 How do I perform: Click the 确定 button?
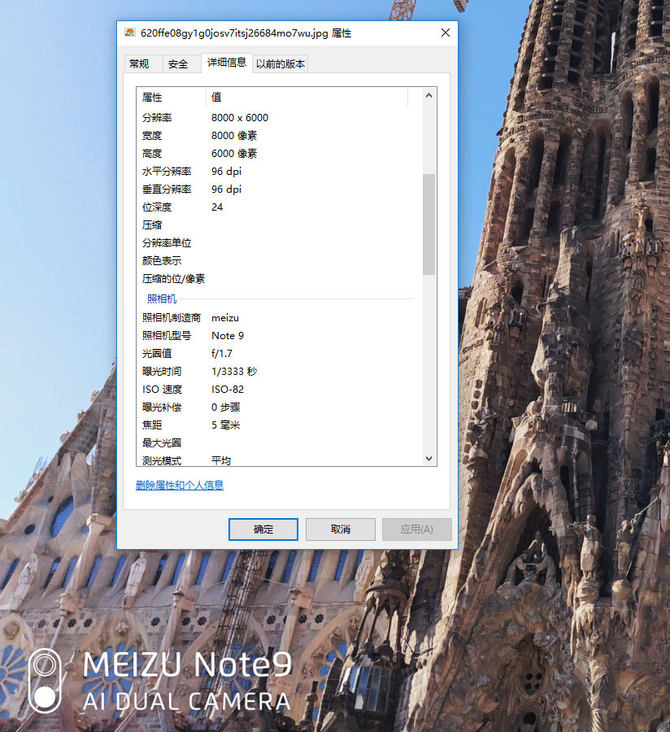tap(263, 529)
